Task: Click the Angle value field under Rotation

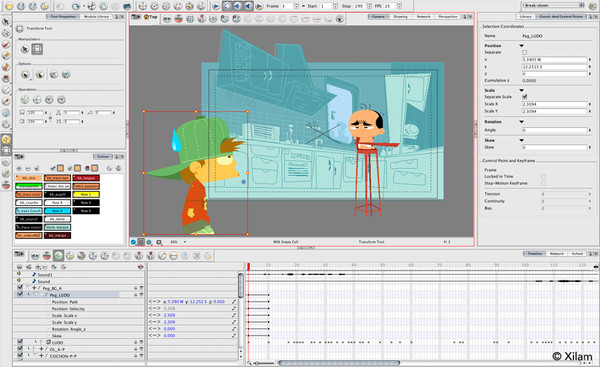Action: pyautogui.click(x=554, y=130)
